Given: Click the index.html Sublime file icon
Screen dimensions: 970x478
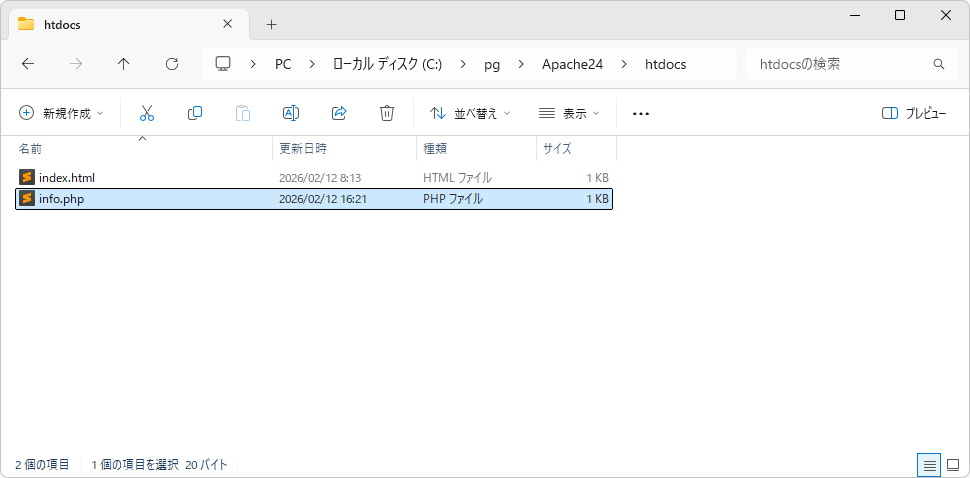Looking at the screenshot, I should 26,177.
